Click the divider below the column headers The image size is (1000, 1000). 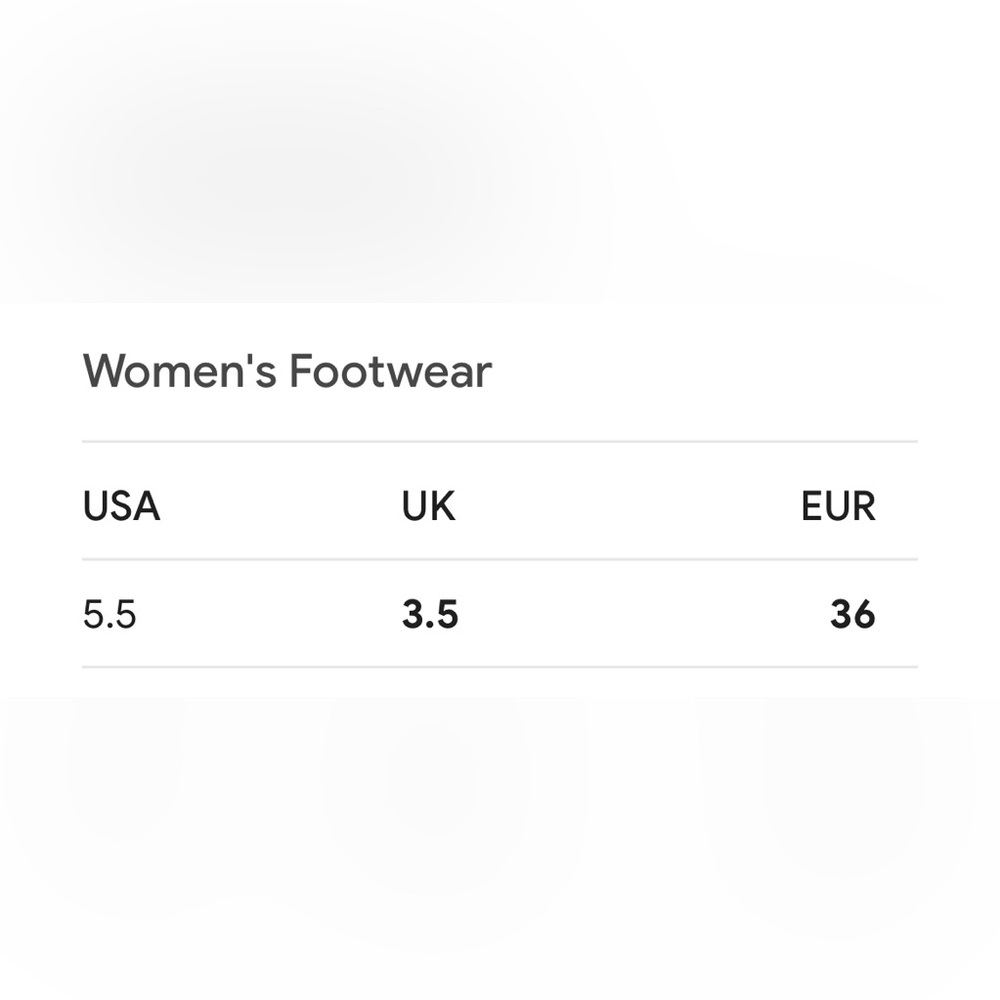[x=500, y=559]
